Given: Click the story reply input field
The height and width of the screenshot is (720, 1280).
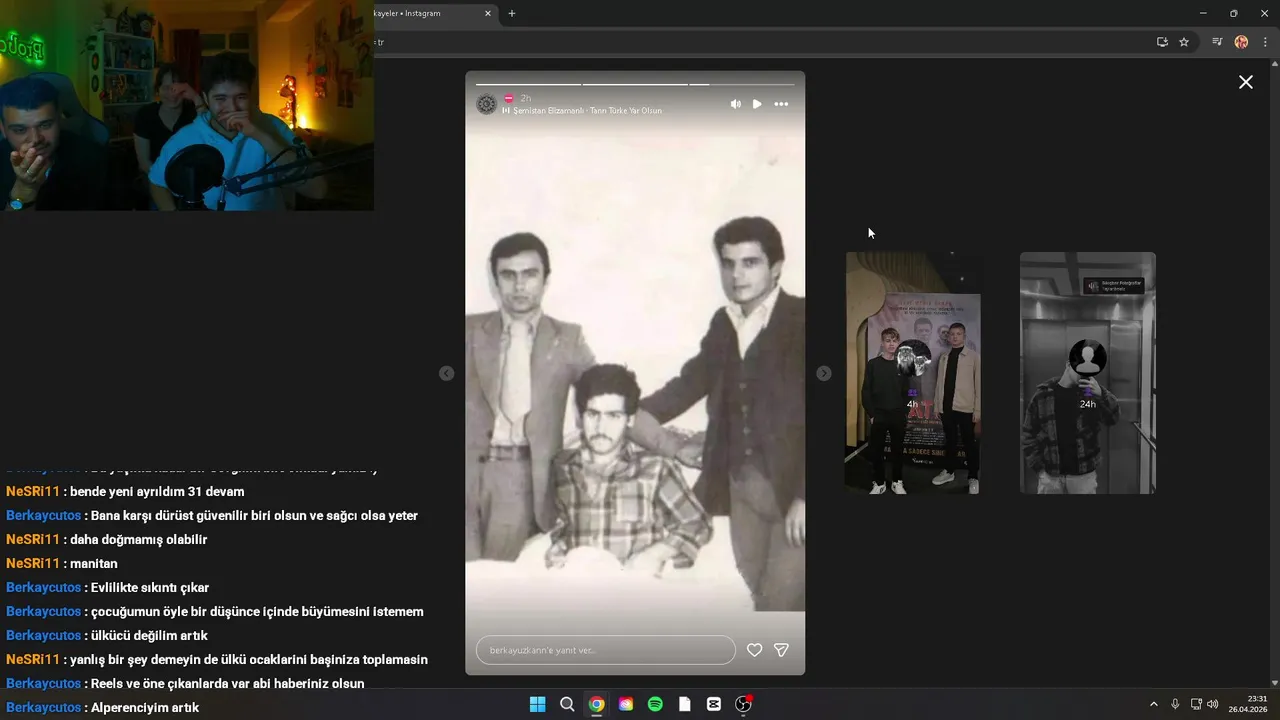Looking at the screenshot, I should pos(606,650).
